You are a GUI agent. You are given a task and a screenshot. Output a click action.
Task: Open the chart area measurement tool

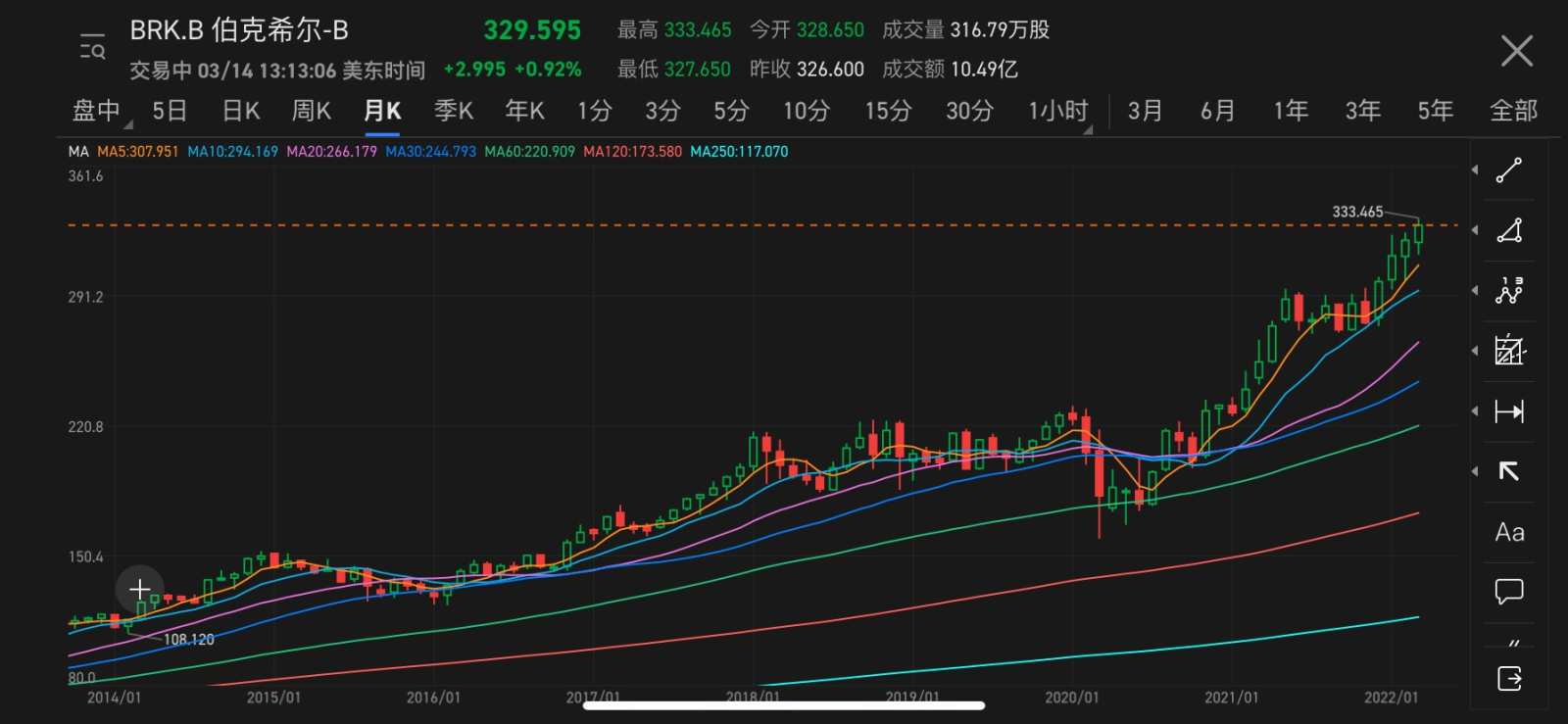tap(1509, 351)
